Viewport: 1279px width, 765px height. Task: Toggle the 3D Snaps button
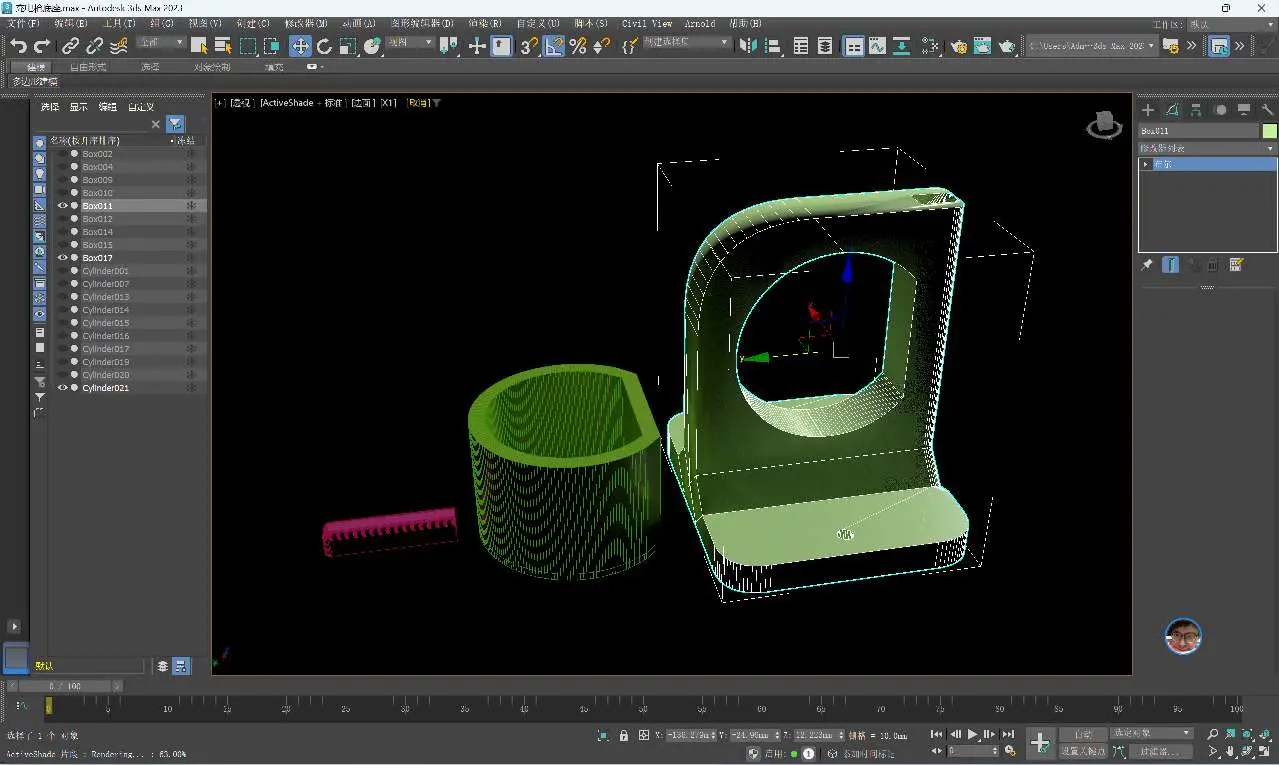[530, 46]
